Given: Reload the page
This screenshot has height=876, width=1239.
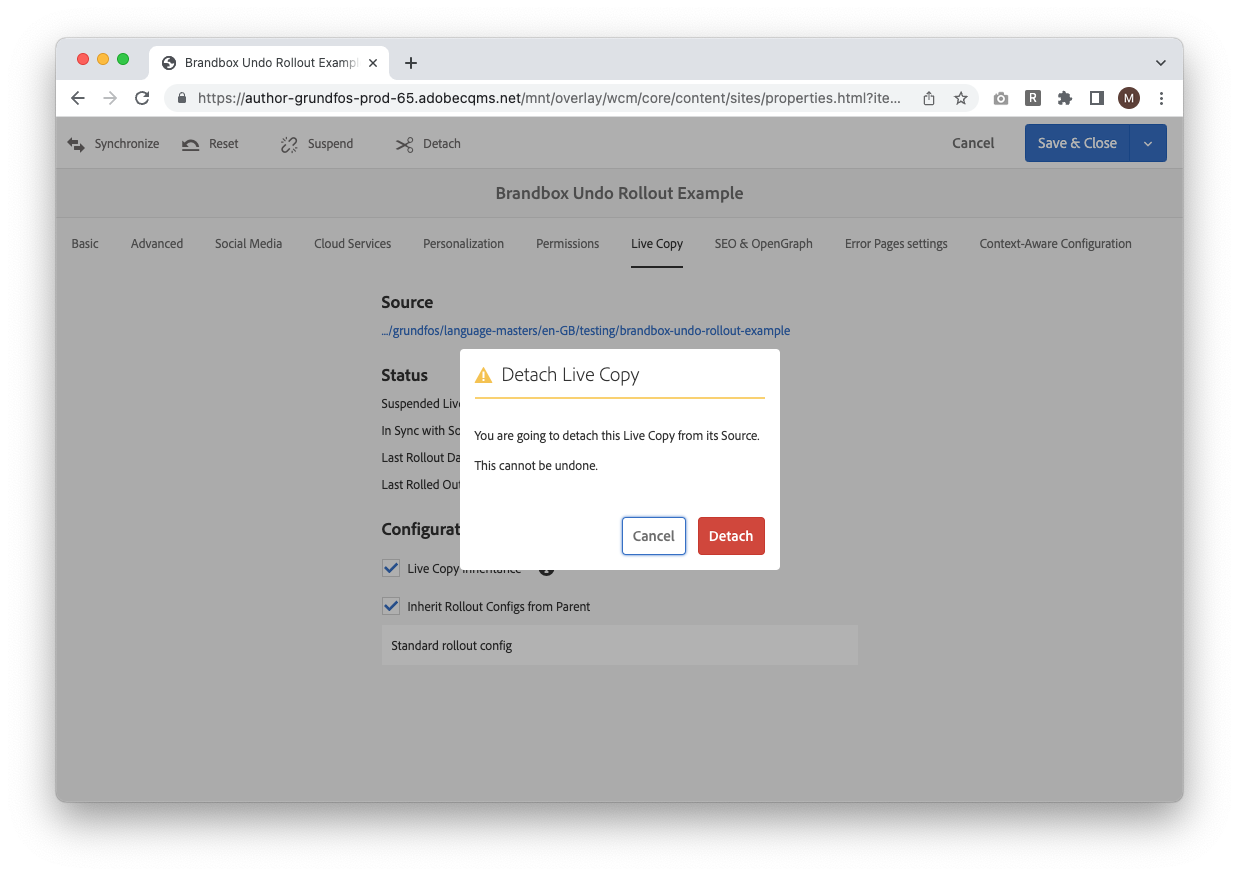Looking at the screenshot, I should tap(142, 98).
